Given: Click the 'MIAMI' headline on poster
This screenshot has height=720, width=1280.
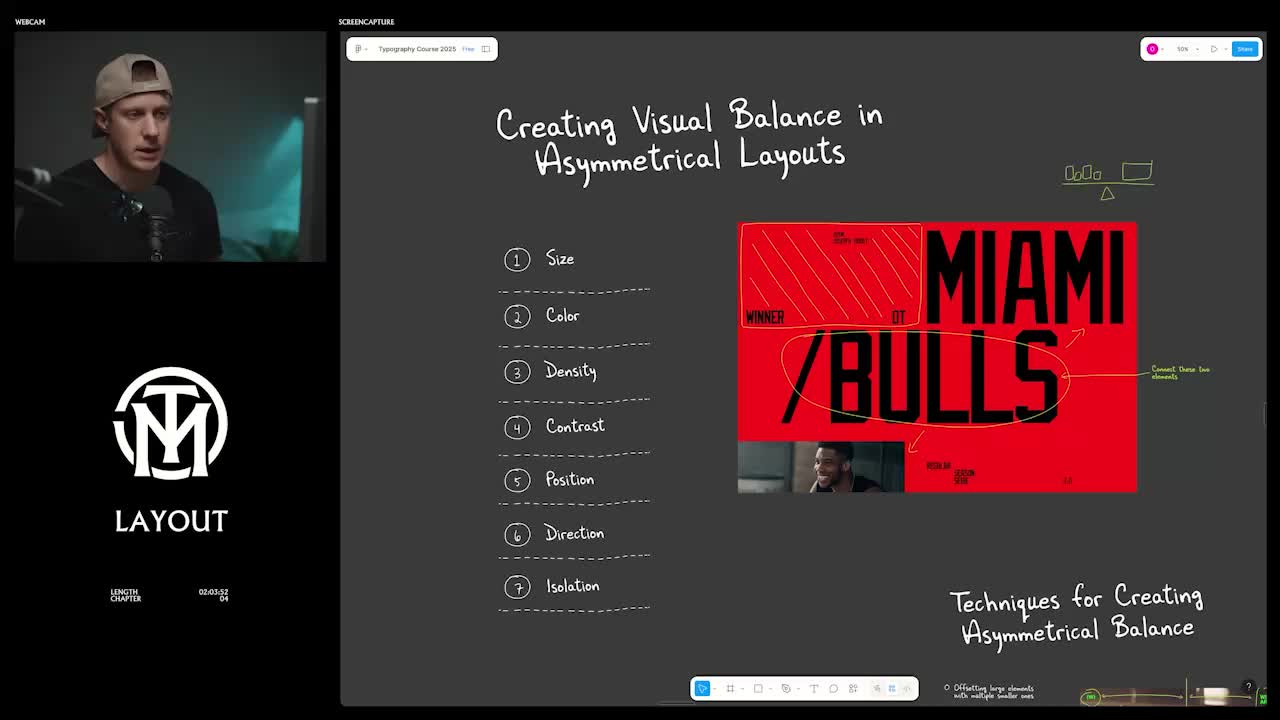Looking at the screenshot, I should (x=1025, y=278).
